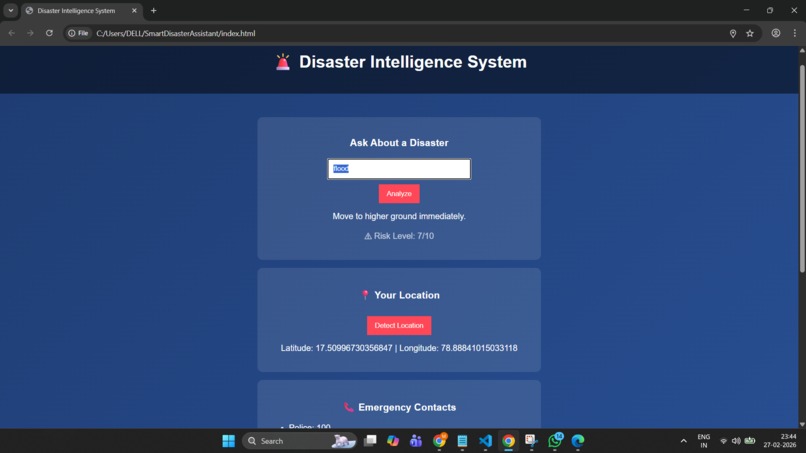The height and width of the screenshot is (453, 806).
Task: Click the Your Location heading
Action: 400,295
